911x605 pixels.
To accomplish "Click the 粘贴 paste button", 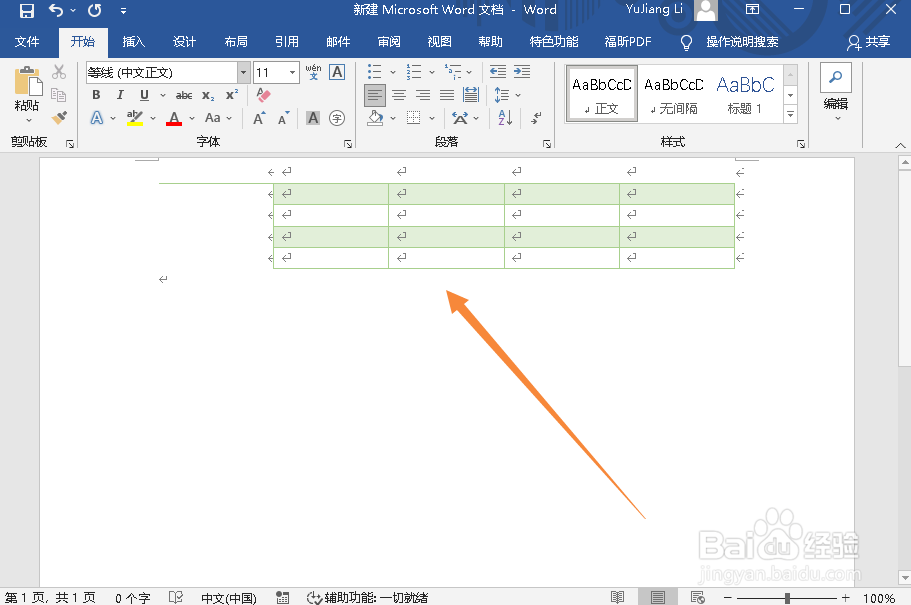I will pos(27,93).
